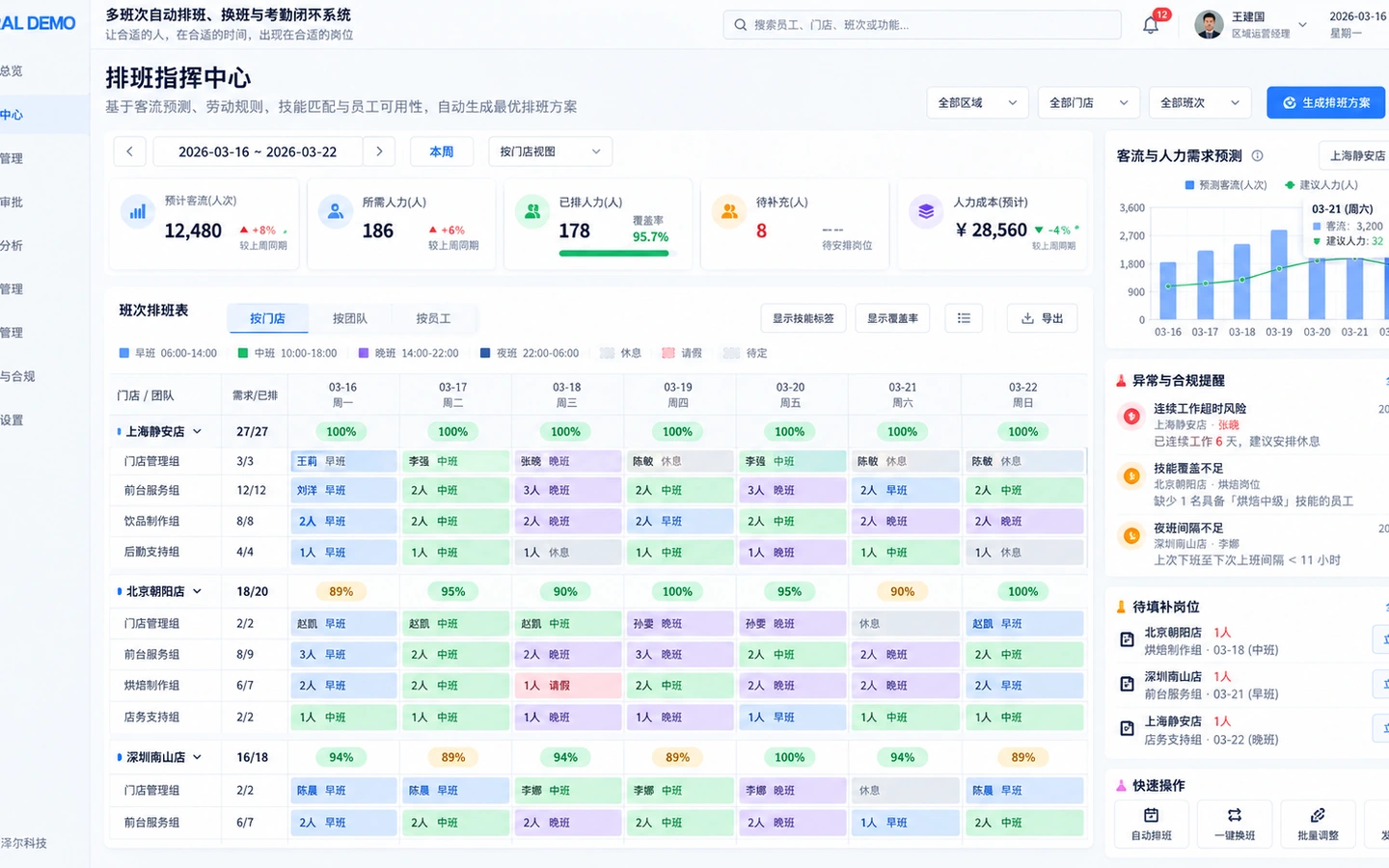Click the 中班 green legend swatch
This screenshot has height=868, width=1389.
tap(243, 353)
